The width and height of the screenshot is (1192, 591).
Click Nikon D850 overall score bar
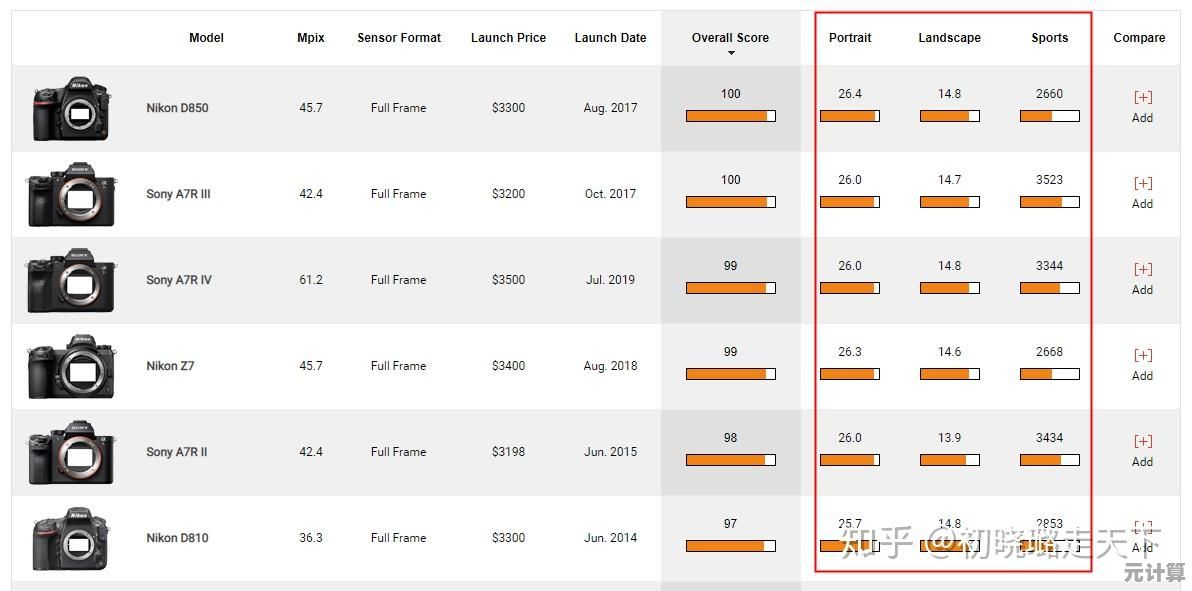730,116
